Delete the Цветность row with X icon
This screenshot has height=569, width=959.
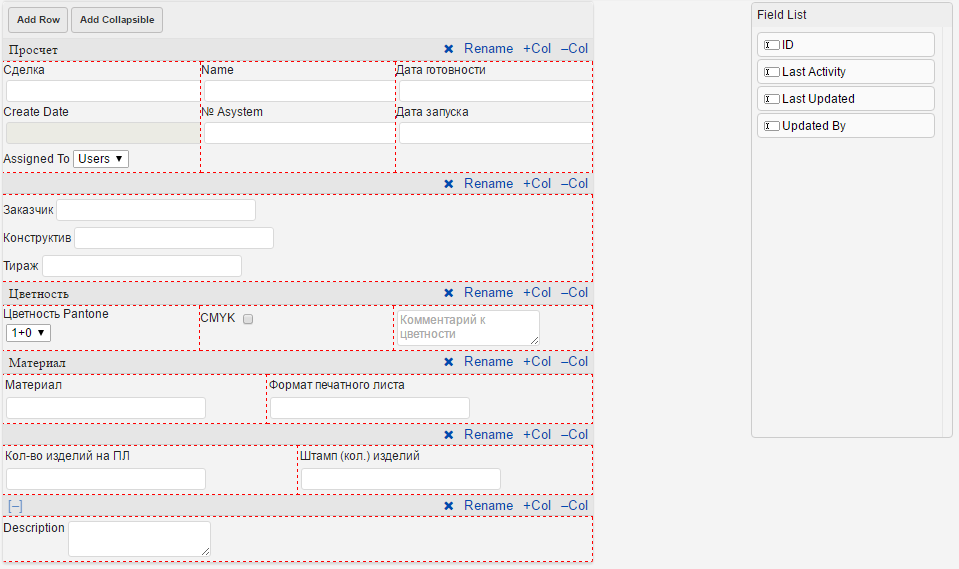click(x=449, y=293)
